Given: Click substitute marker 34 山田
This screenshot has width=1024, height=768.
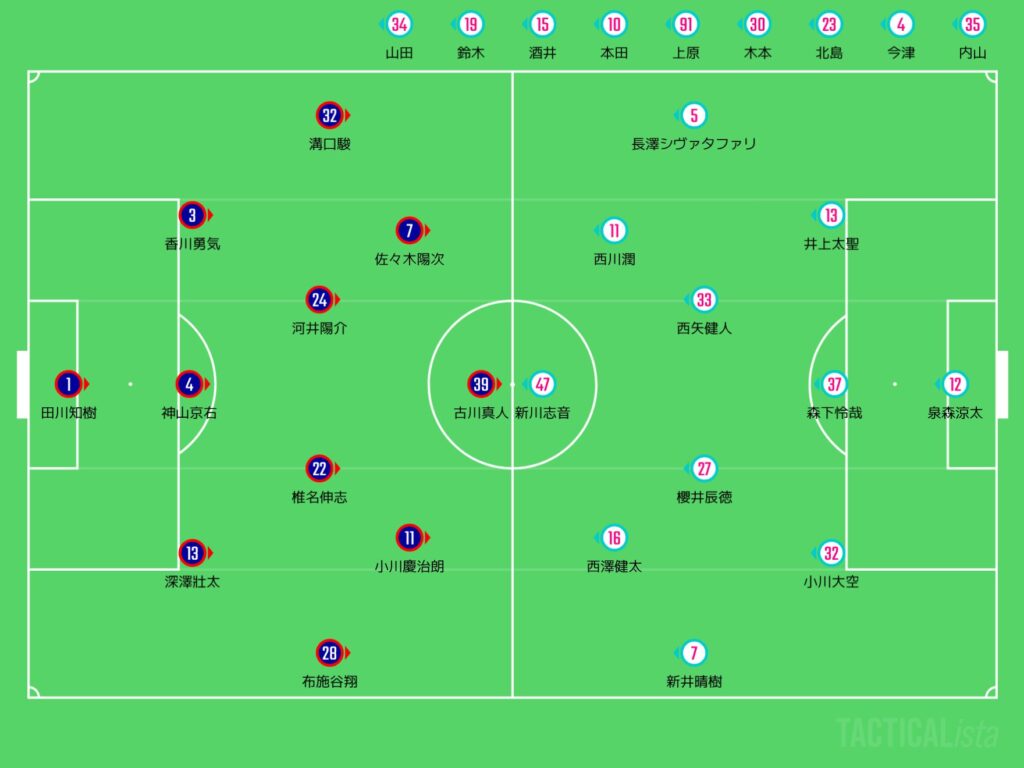Looking at the screenshot, I should coord(399,25).
